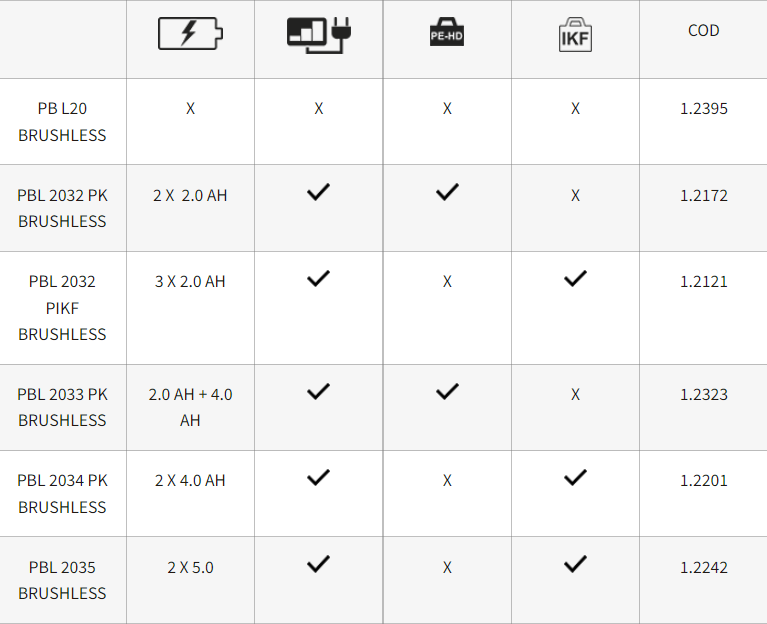Click the PBL 2035 BRUSHLESS row label

62,580
